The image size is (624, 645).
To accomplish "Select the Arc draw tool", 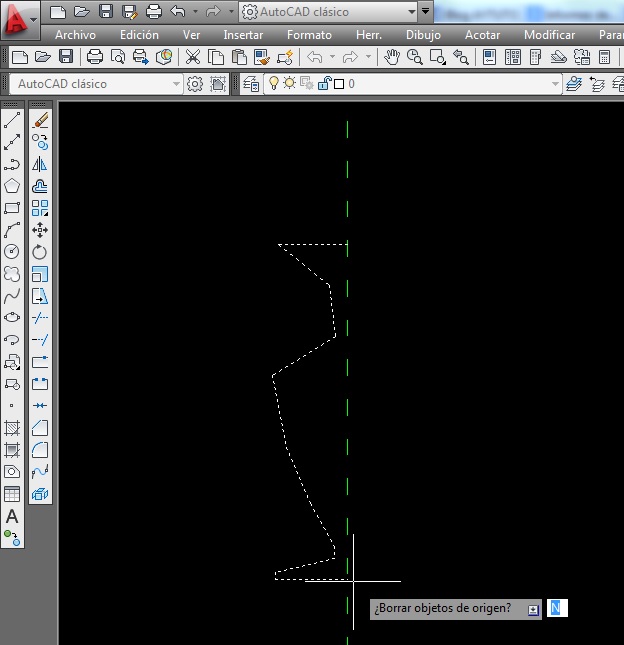I will (x=12, y=230).
